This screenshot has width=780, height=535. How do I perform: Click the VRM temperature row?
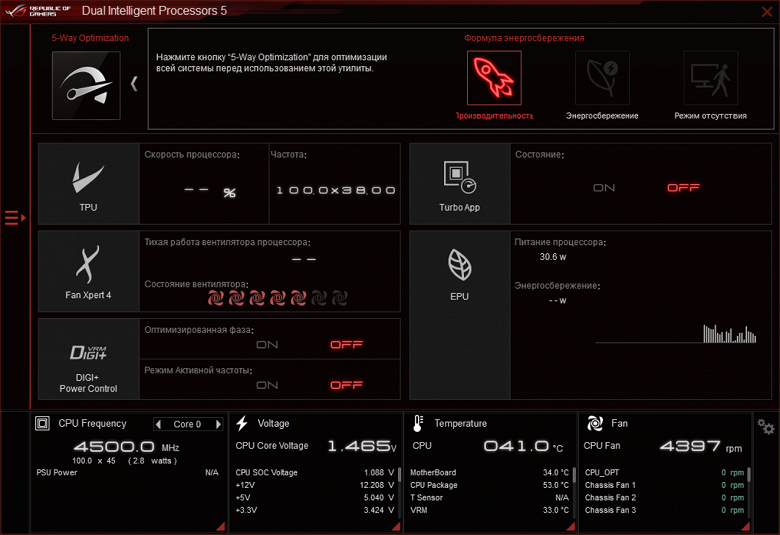click(x=489, y=510)
